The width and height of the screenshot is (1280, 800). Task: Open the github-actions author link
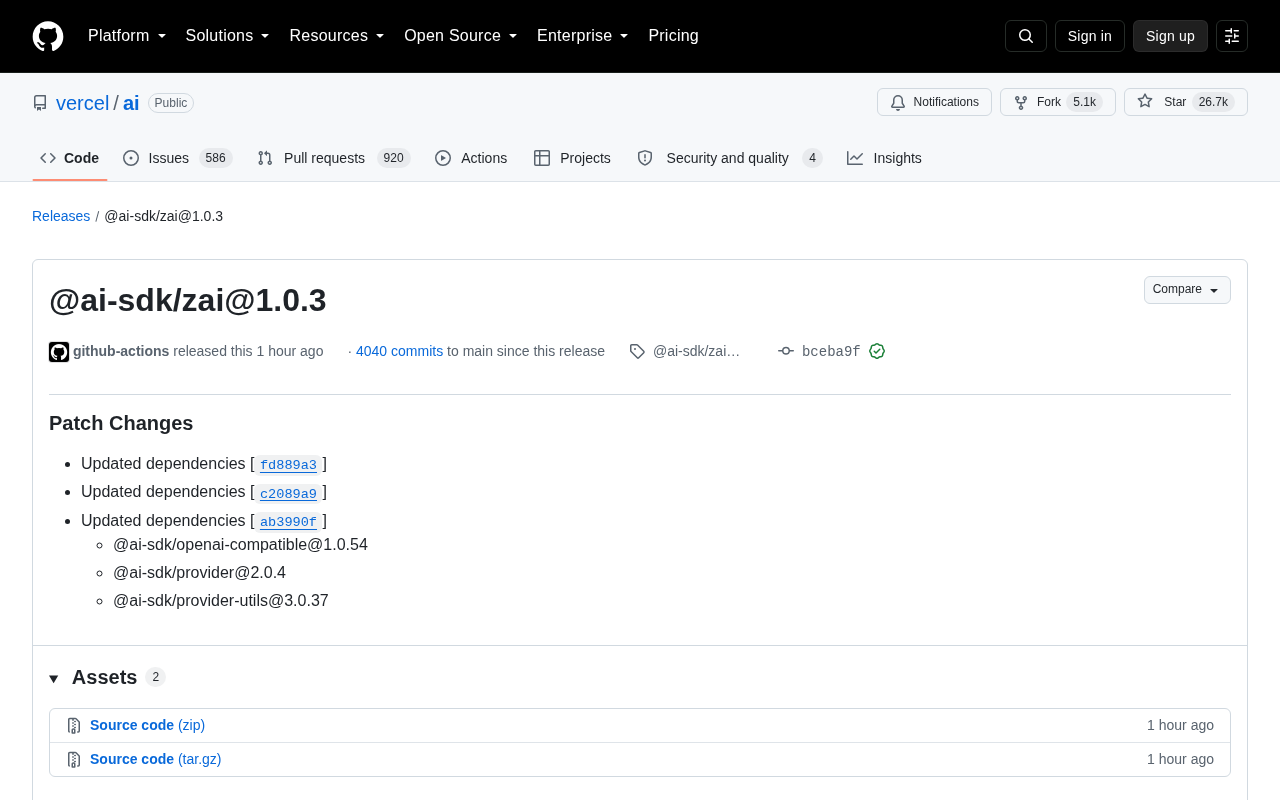pos(121,351)
